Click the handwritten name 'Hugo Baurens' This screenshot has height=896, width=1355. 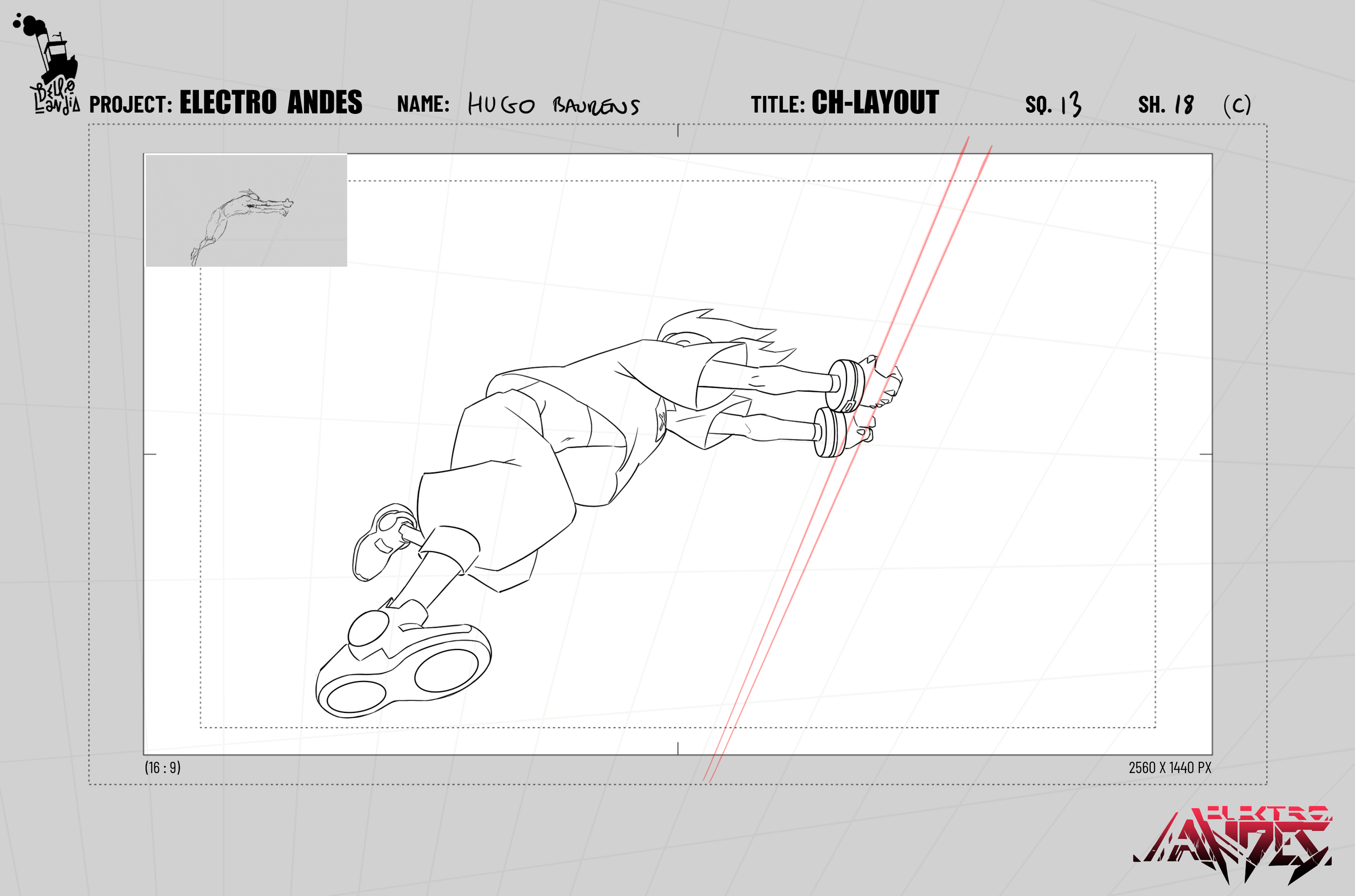553,105
